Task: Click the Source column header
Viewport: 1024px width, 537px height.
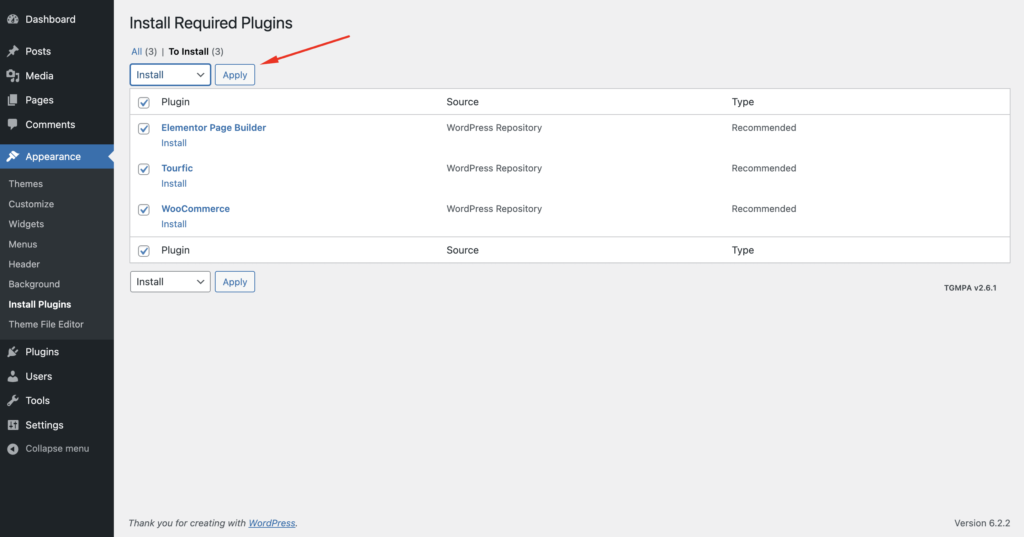Action: (462, 102)
